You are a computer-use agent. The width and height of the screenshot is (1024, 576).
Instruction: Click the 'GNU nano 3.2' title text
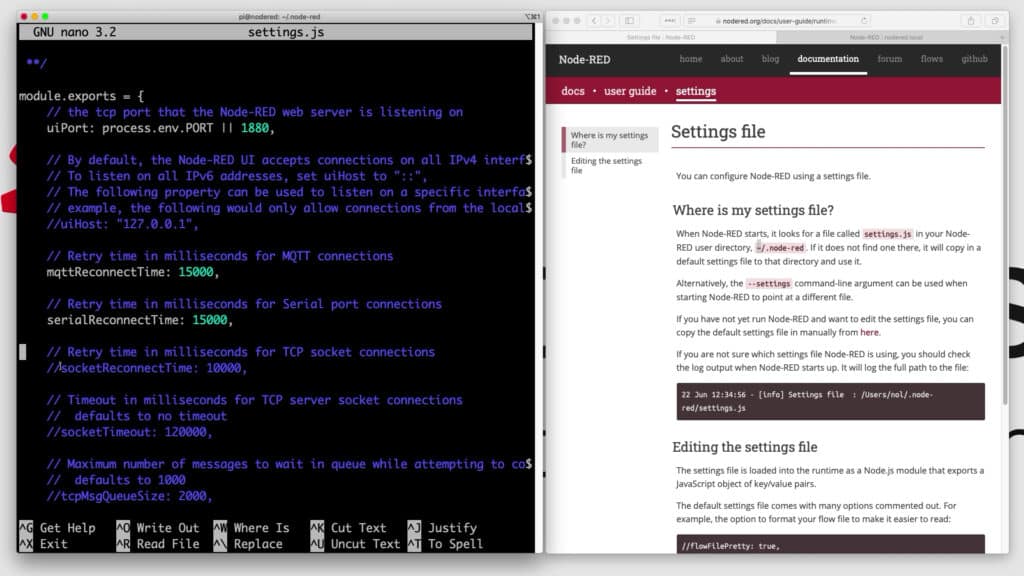tap(74, 32)
